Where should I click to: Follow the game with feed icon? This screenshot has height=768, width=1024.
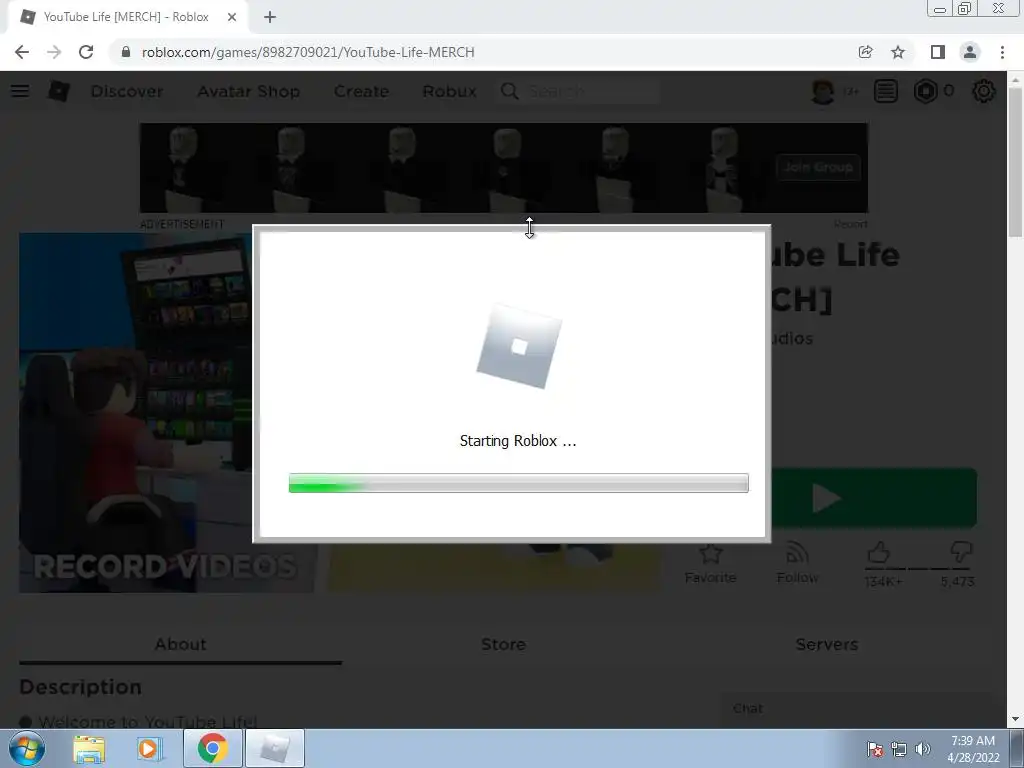pyautogui.click(x=797, y=564)
